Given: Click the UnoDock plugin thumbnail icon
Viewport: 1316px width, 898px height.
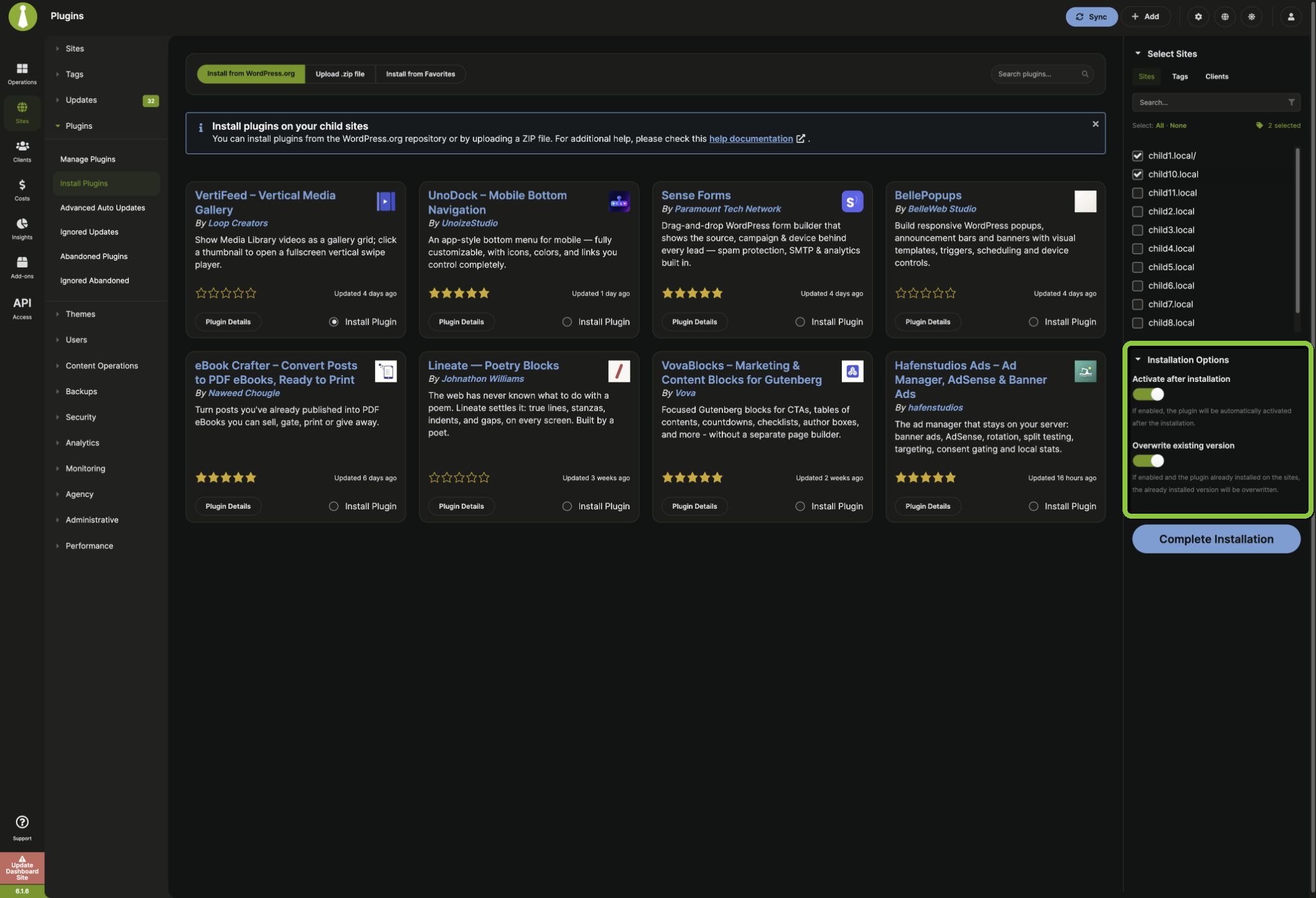Looking at the screenshot, I should pyautogui.click(x=619, y=201).
